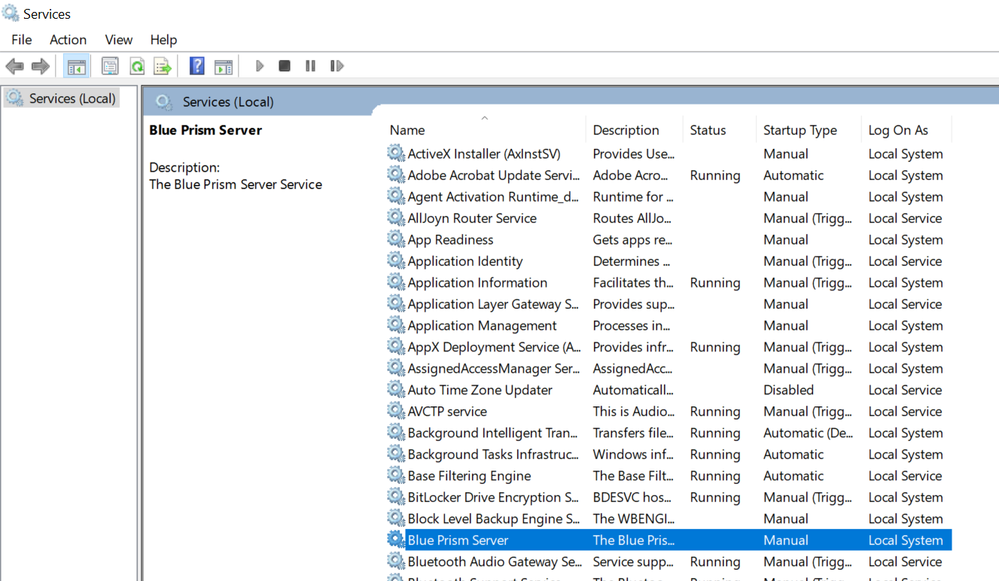Image resolution: width=999 pixels, height=581 pixels.
Task: Select the Base Filtering Engine service
Action: click(468, 476)
